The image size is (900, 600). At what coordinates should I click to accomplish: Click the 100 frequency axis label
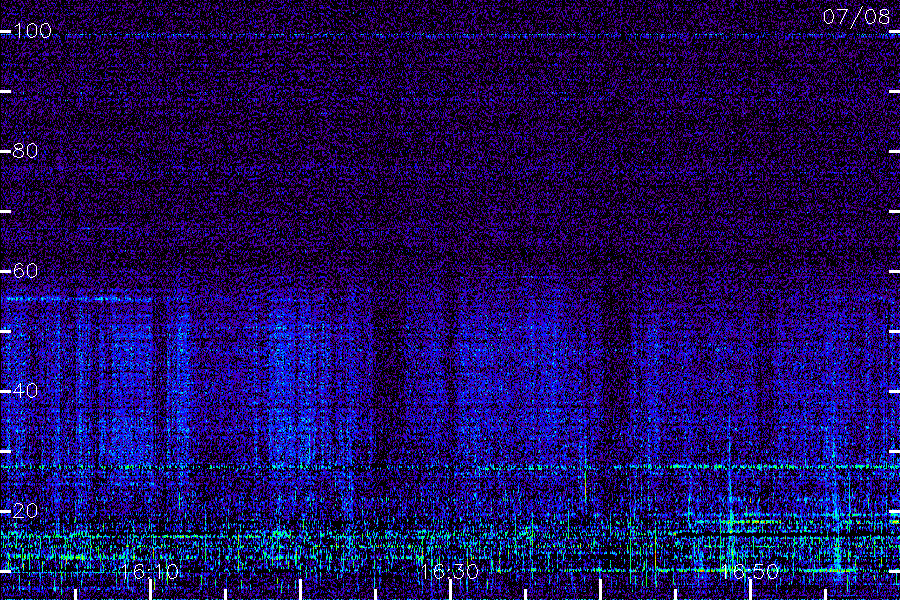32,30
